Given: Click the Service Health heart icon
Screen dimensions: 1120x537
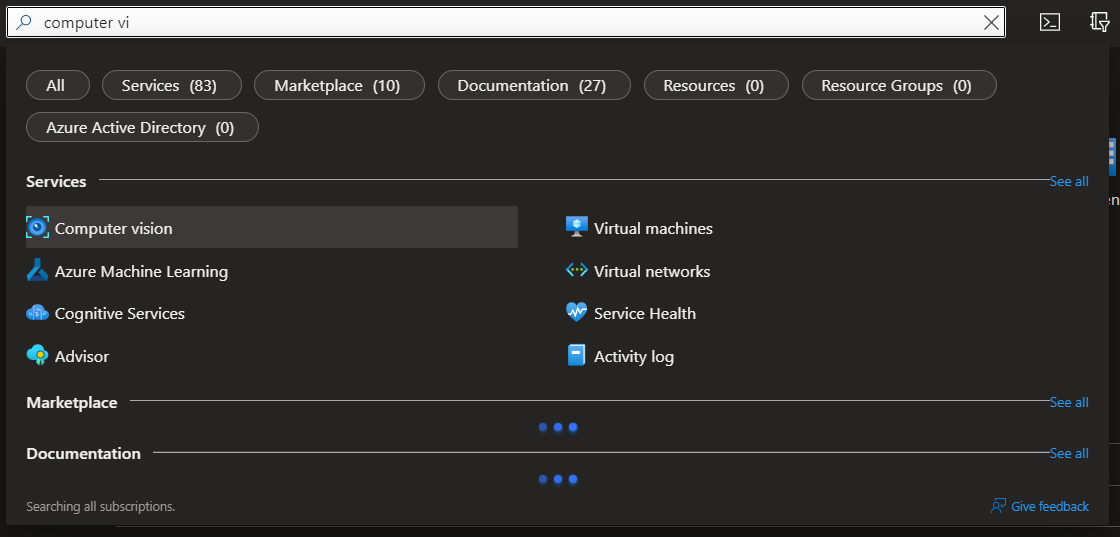Looking at the screenshot, I should coord(576,313).
